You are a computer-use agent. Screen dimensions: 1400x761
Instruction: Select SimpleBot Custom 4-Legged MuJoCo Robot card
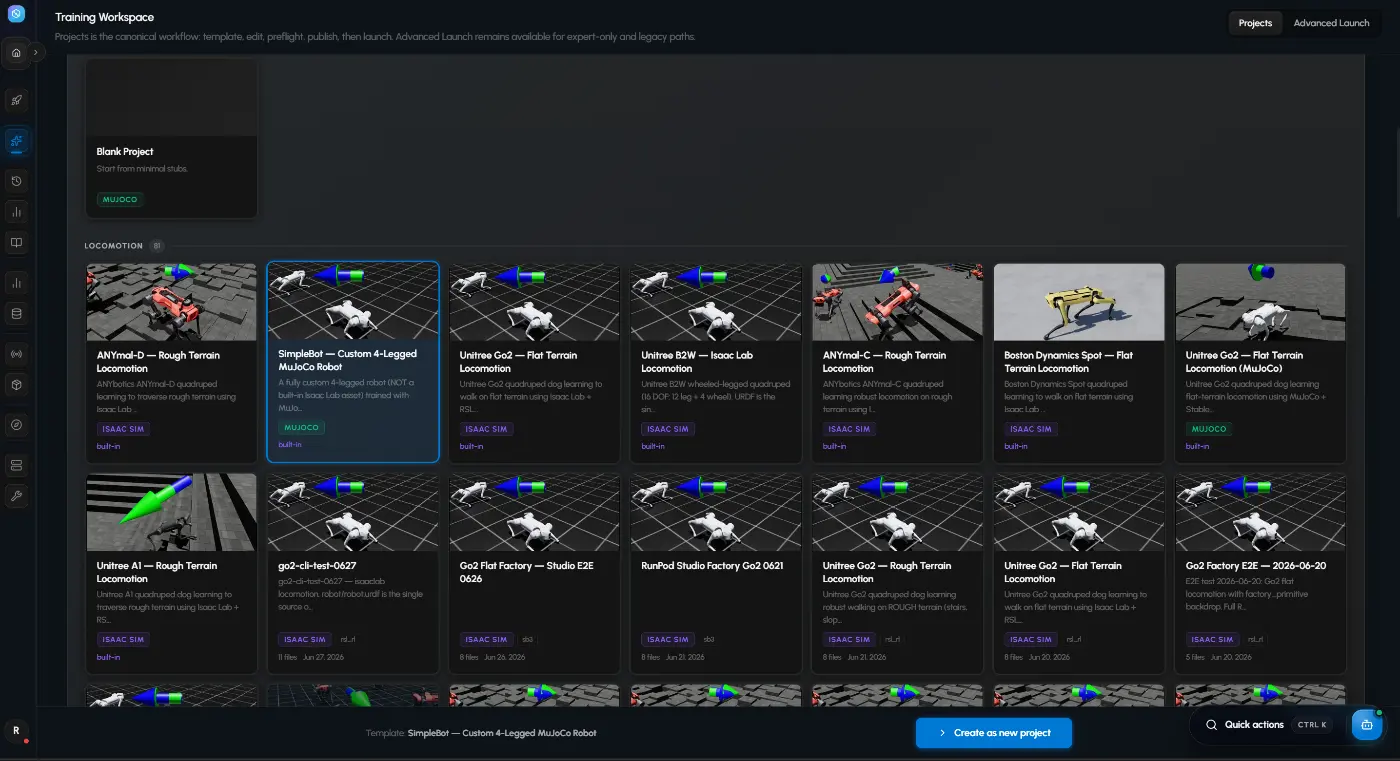pyautogui.click(x=353, y=362)
